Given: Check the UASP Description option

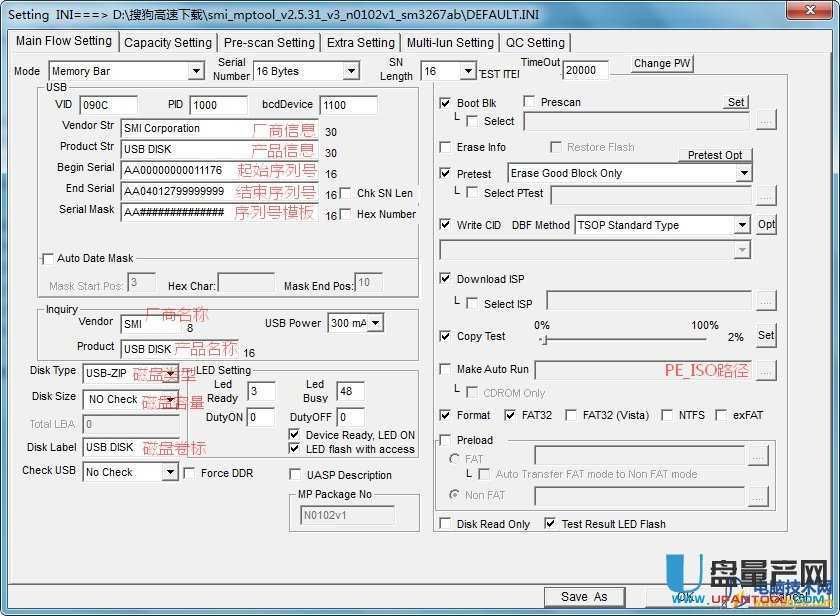Looking at the screenshot, I should click(295, 475).
